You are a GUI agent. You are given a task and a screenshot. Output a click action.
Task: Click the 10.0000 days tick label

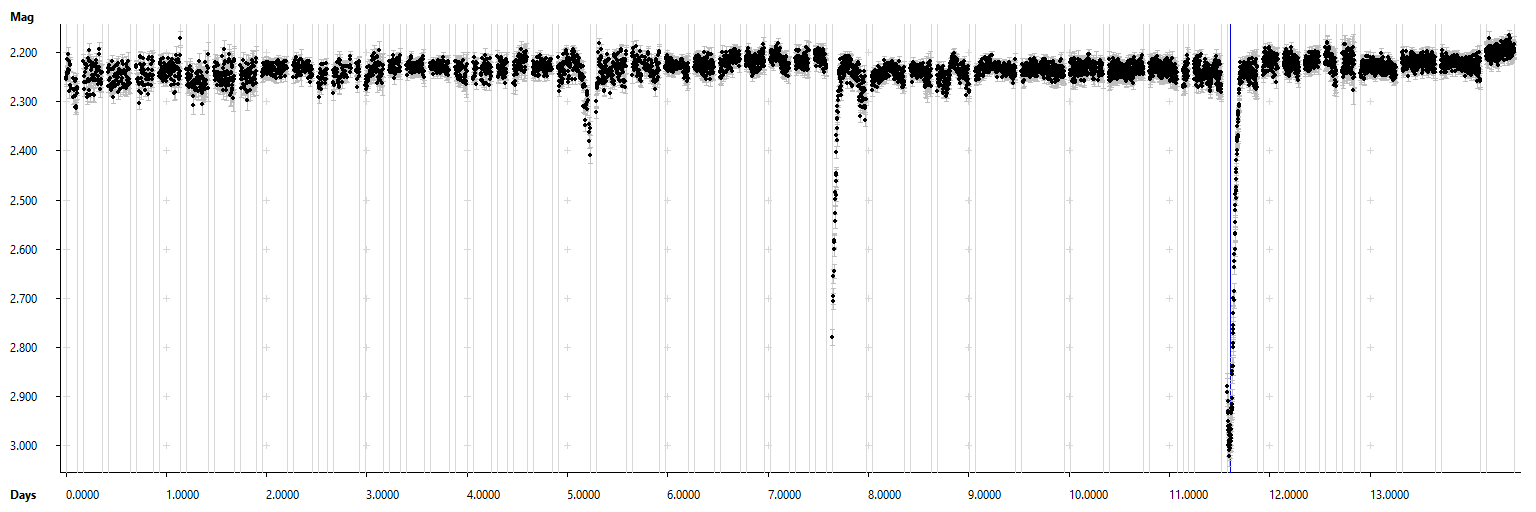pos(1087,495)
